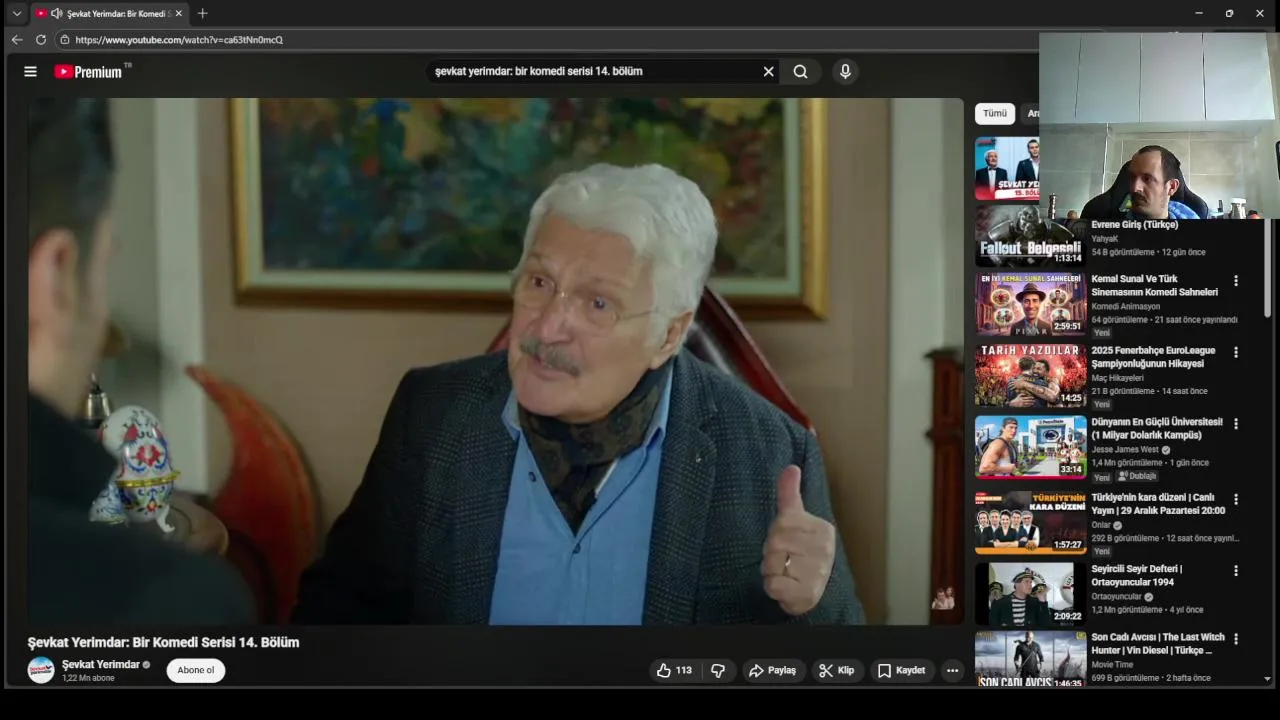Open Seyircili Seyir Defteri video title

(x=1137, y=575)
